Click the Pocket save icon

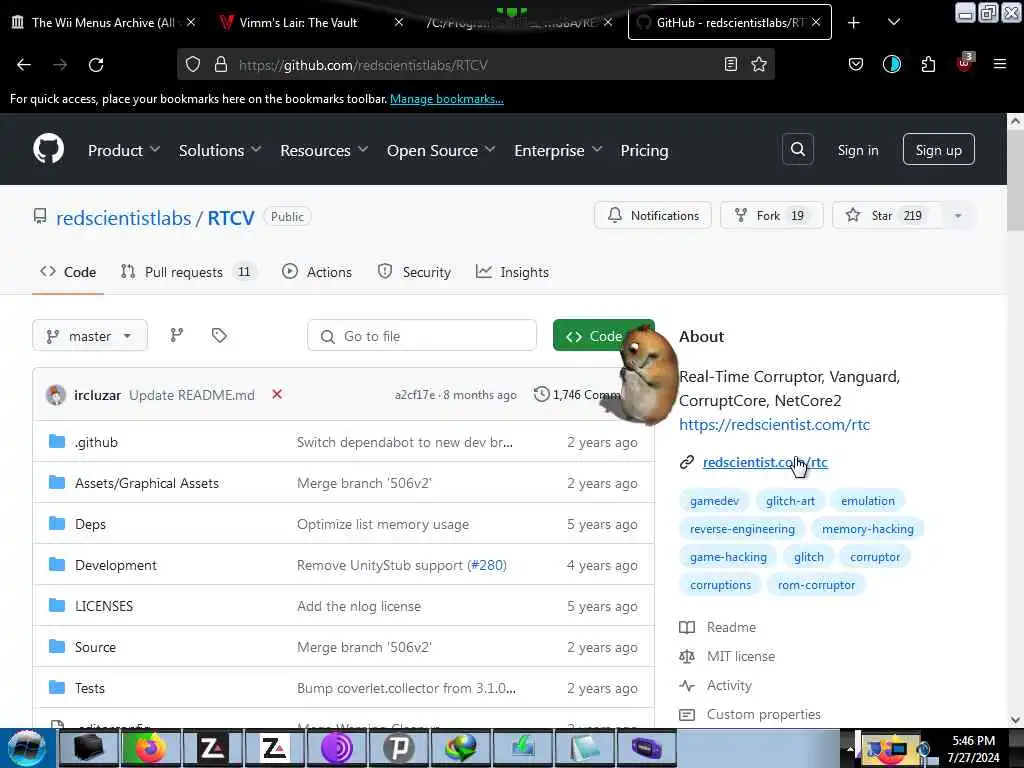click(856, 64)
